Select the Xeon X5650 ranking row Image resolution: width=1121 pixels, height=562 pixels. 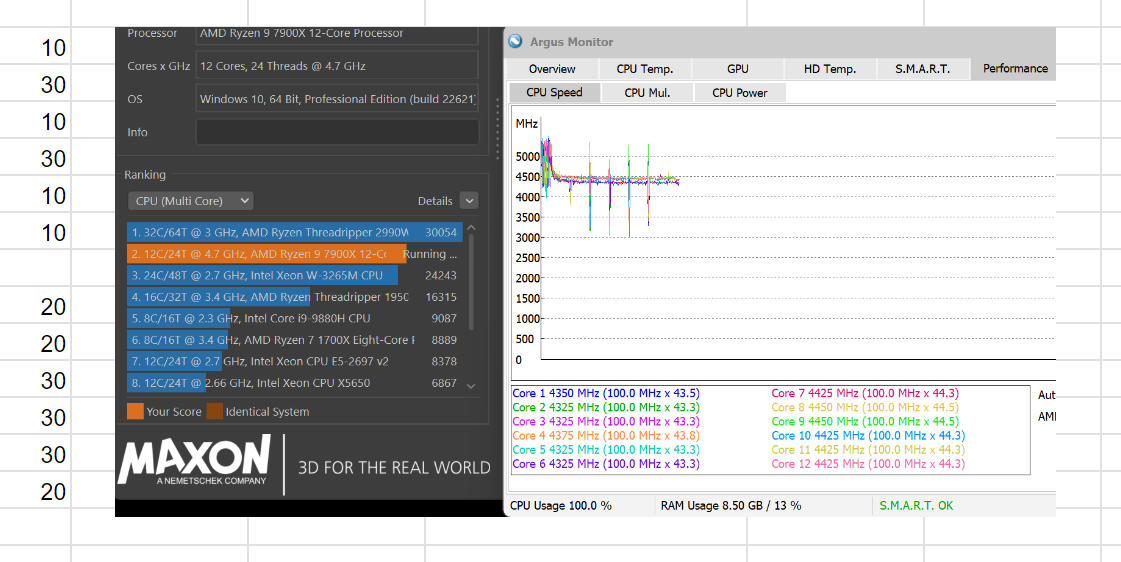point(295,383)
